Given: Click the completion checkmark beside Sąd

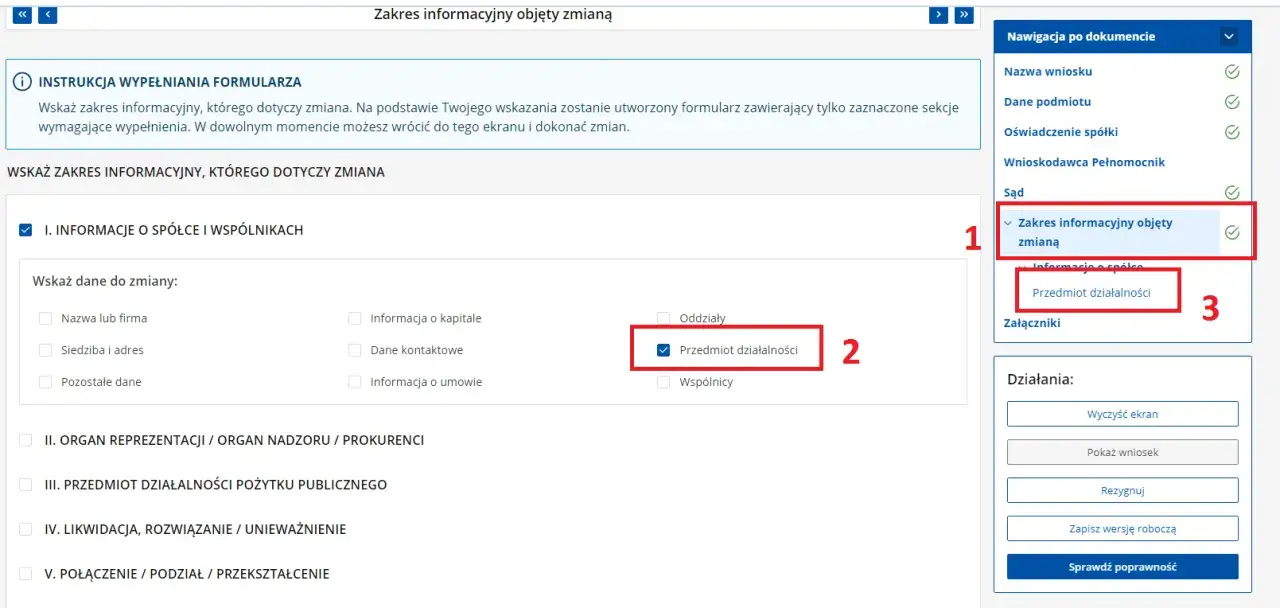Looking at the screenshot, I should coord(1232,191).
